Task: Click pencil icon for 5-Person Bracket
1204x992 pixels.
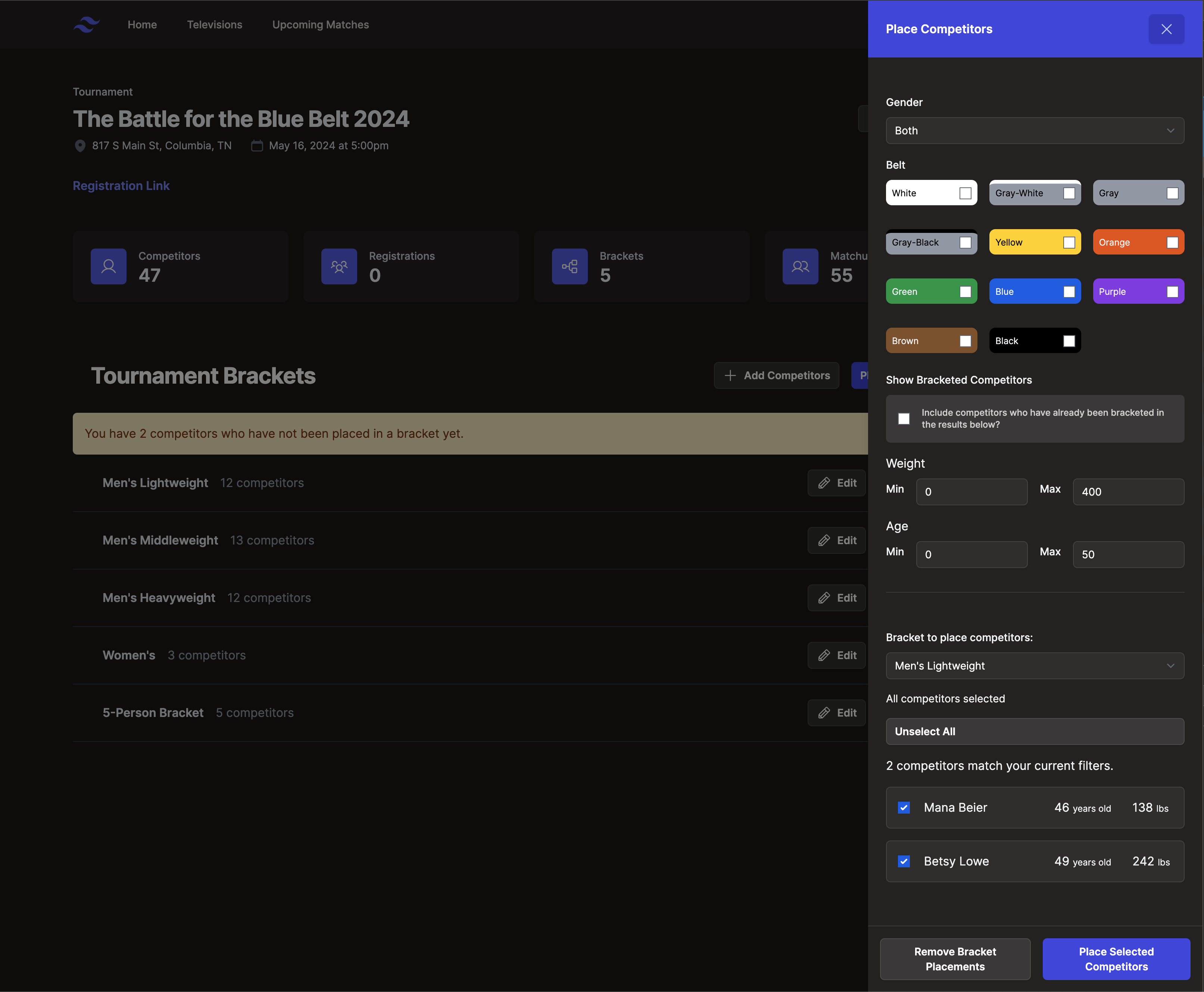Action: (824, 712)
